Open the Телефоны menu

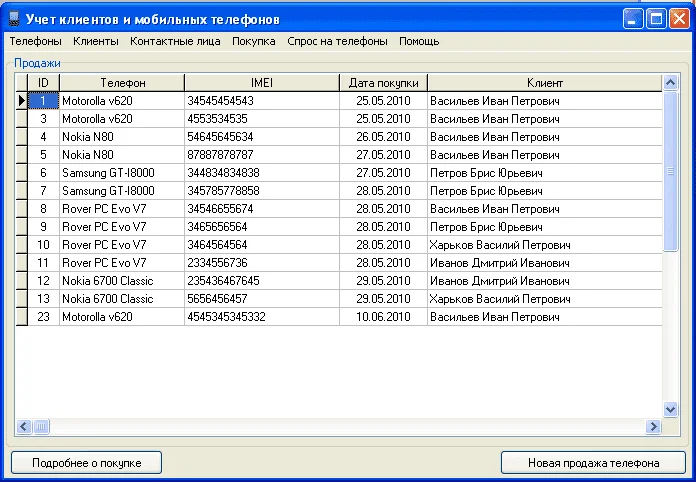(x=35, y=41)
